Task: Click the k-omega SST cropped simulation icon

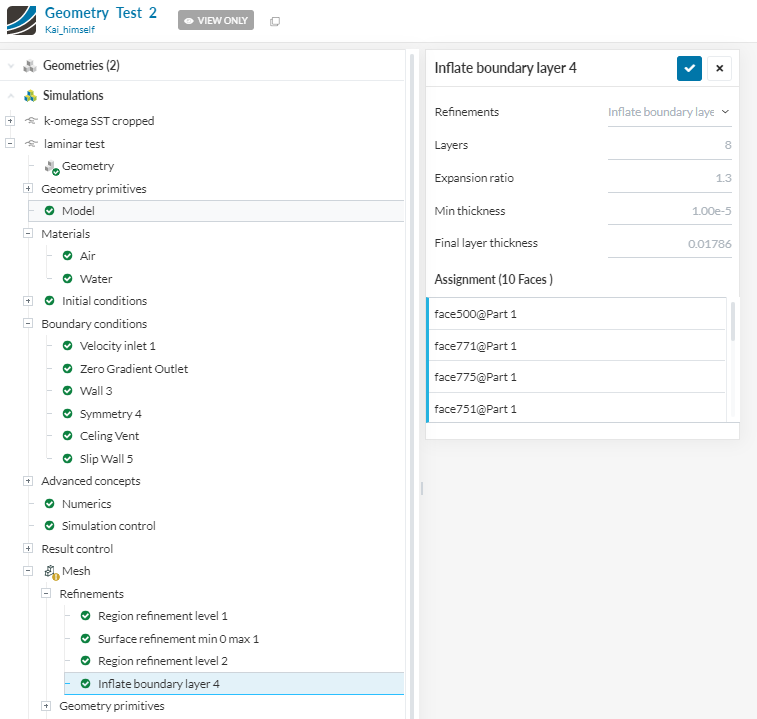Action: (31, 121)
